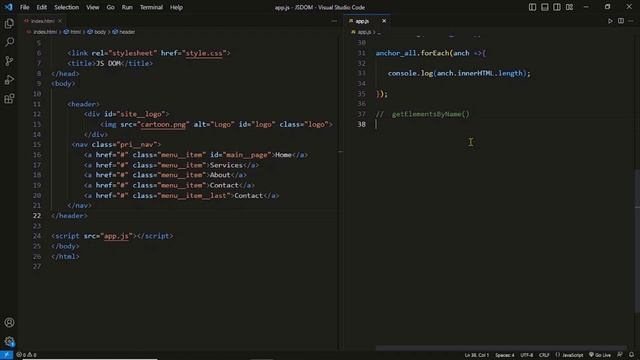This screenshot has width=640, height=360.
Task: Open the Selection menu
Action: [x=67, y=7]
